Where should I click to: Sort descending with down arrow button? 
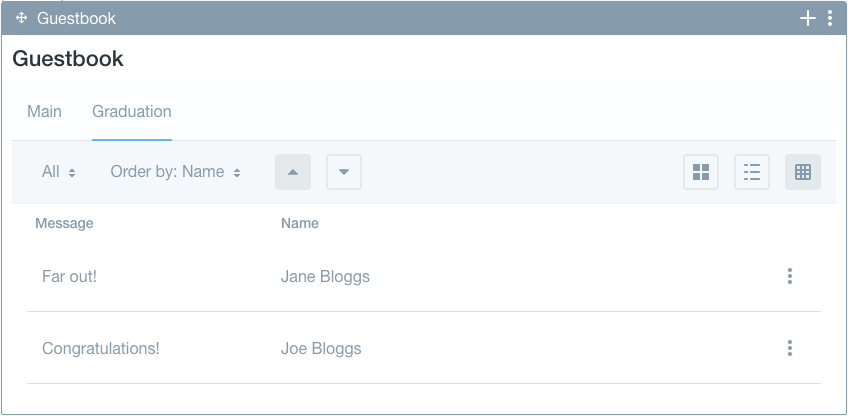pos(344,172)
